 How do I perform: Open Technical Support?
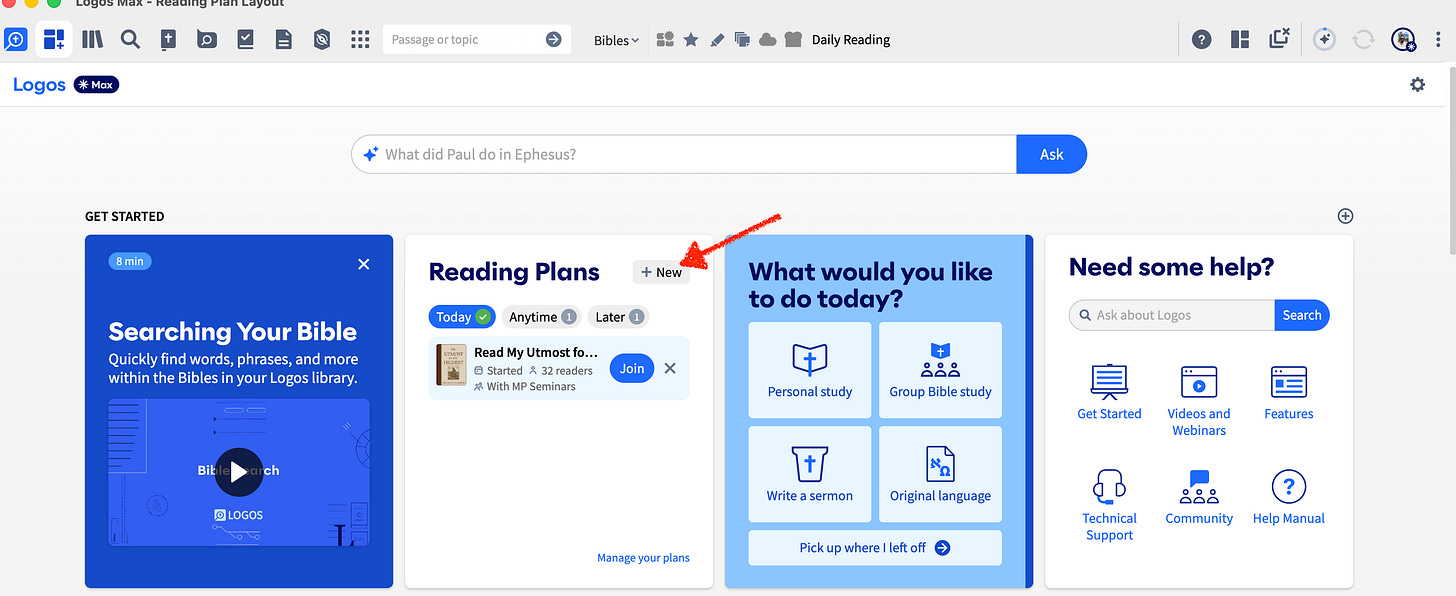coord(1109,506)
